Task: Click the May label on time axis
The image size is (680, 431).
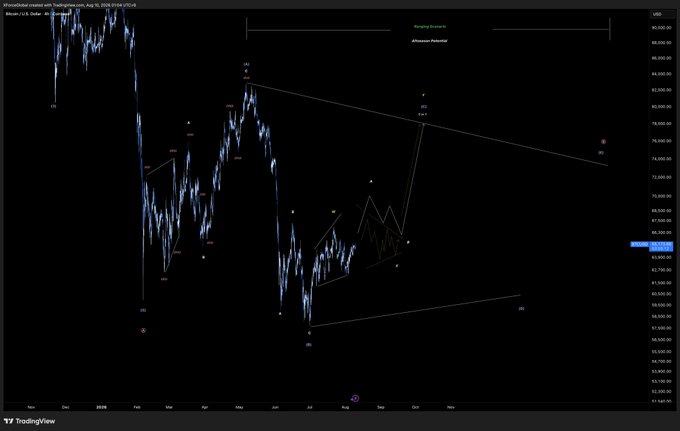Action: (x=239, y=407)
